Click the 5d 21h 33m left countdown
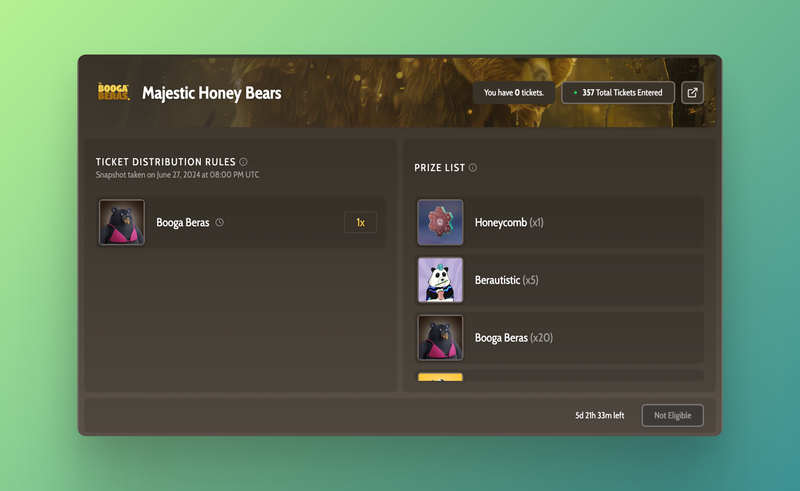 600,415
